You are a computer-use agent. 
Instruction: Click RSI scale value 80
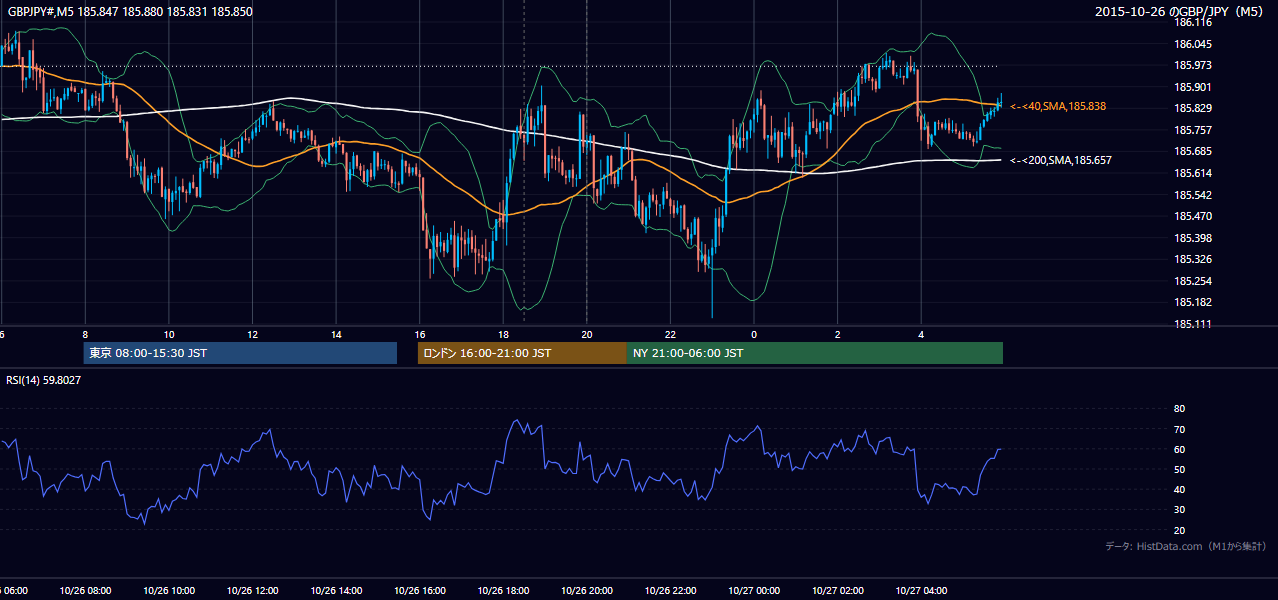tap(1179, 409)
